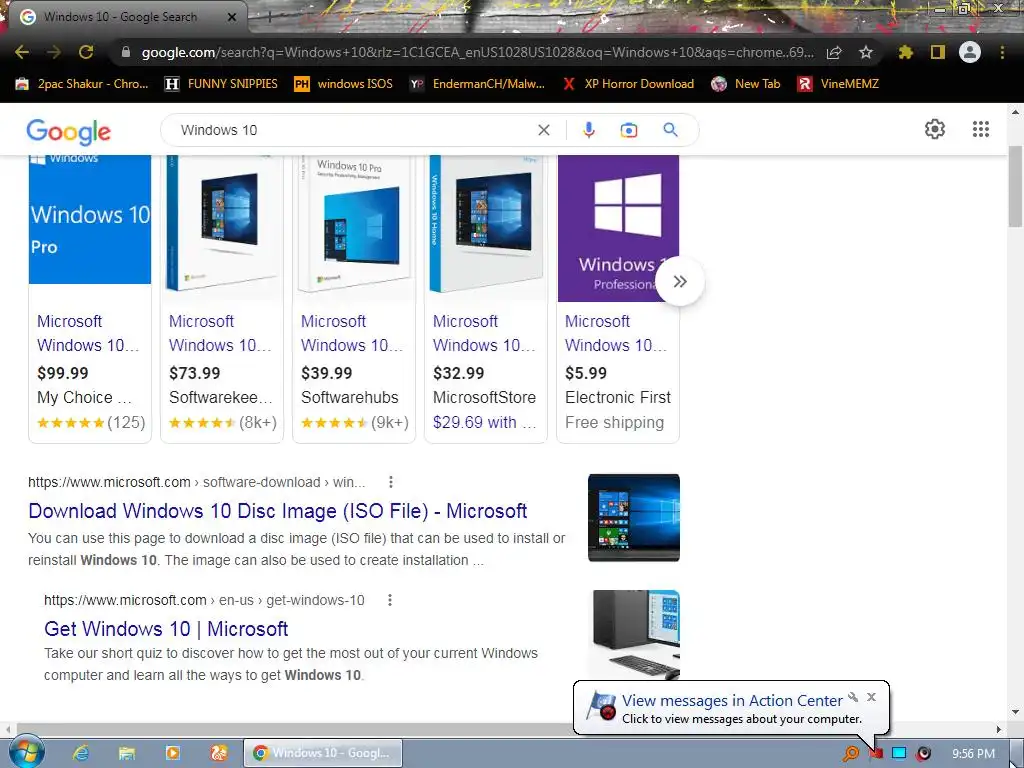Open Download Windows 10 Disc Image link
This screenshot has height=768, width=1024.
click(278, 511)
